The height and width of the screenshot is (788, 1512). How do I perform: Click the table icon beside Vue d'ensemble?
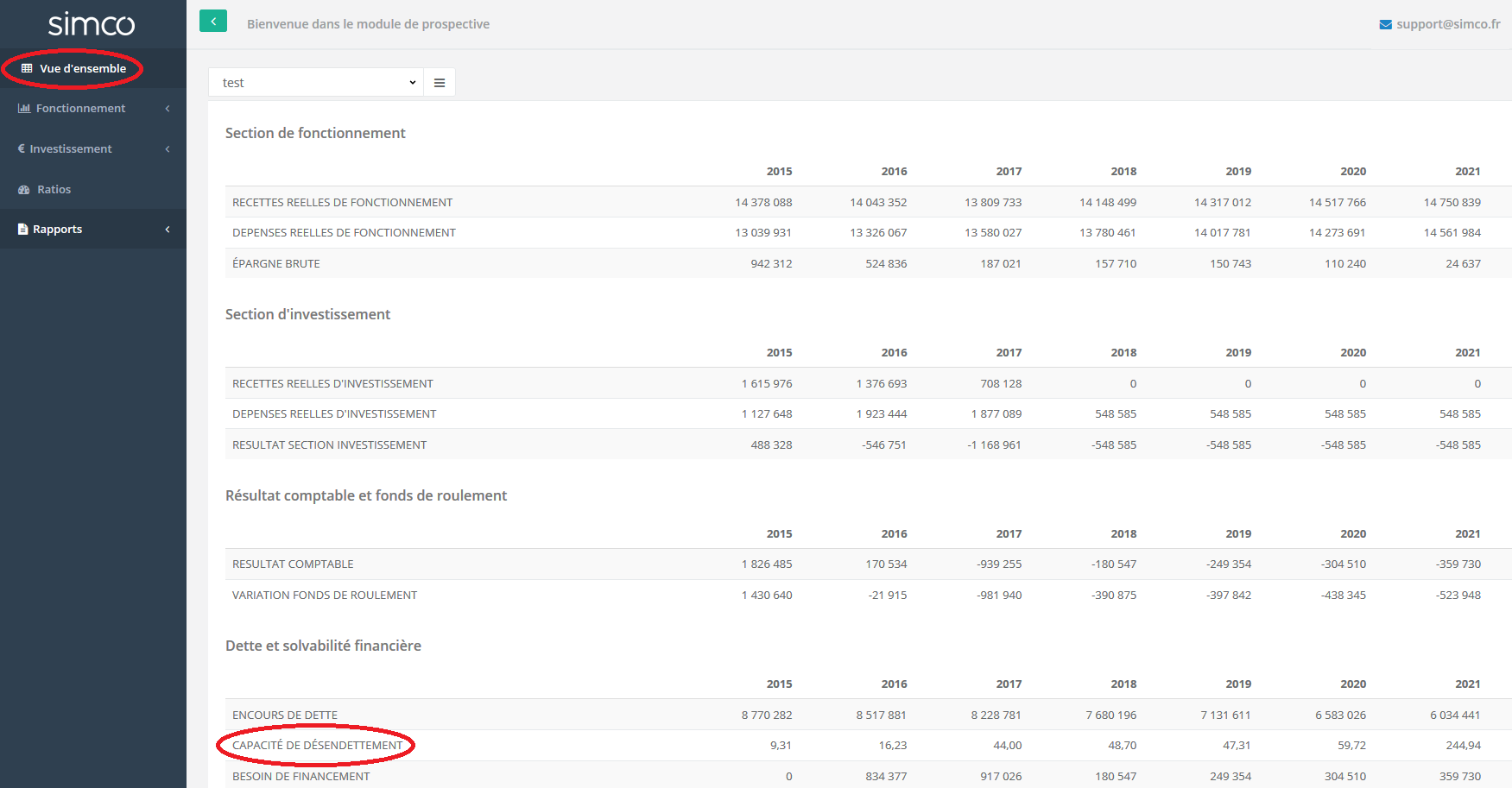(x=27, y=68)
